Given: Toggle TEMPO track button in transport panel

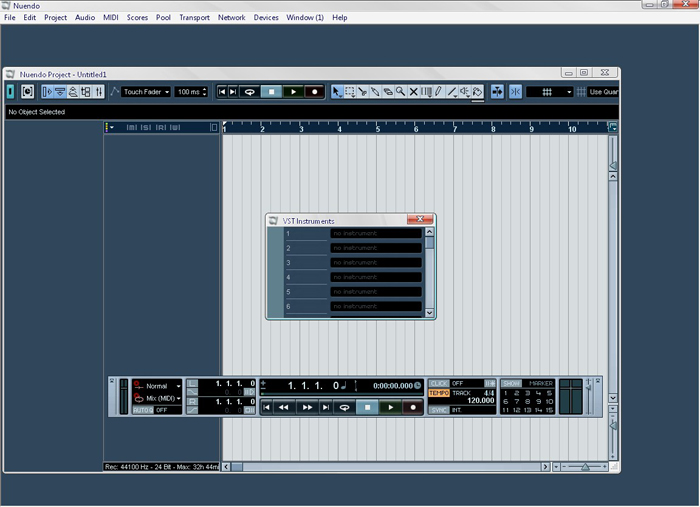Looking at the screenshot, I should point(439,393).
